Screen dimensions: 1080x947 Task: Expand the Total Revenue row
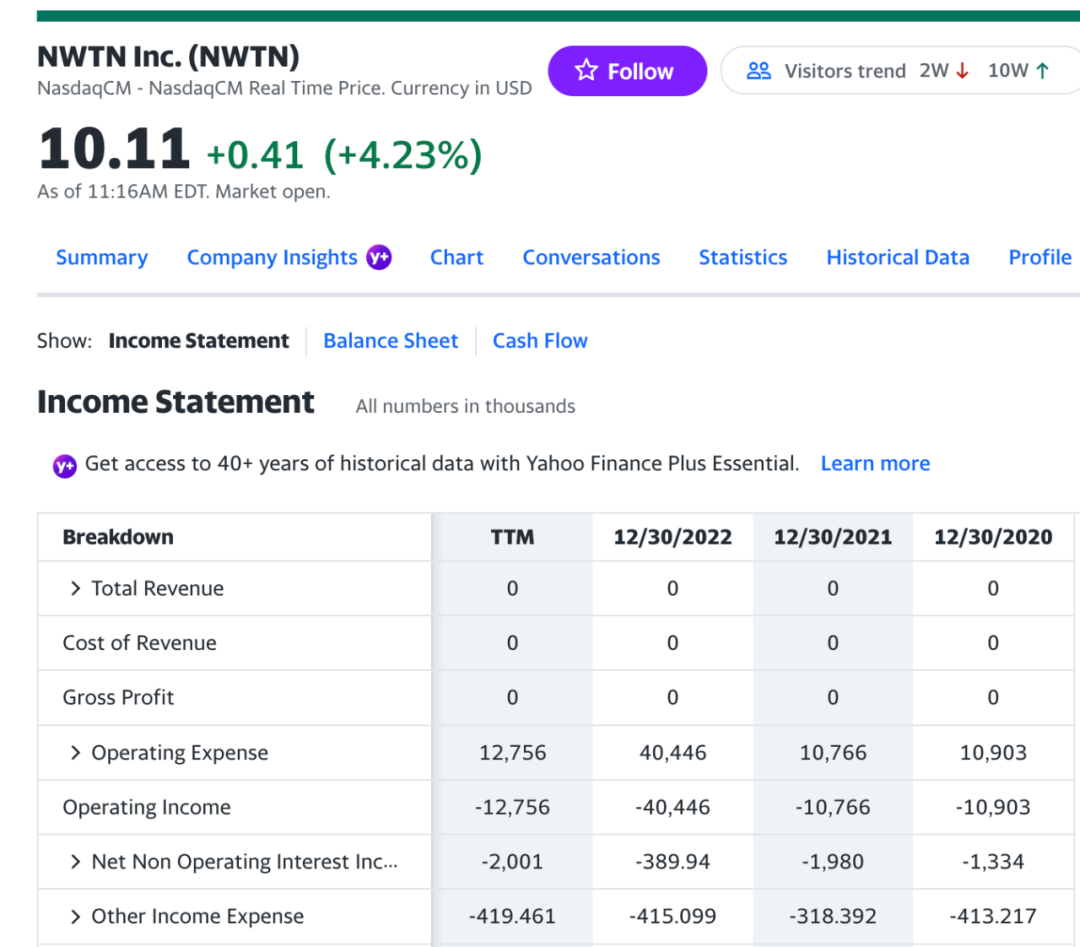(x=75, y=588)
